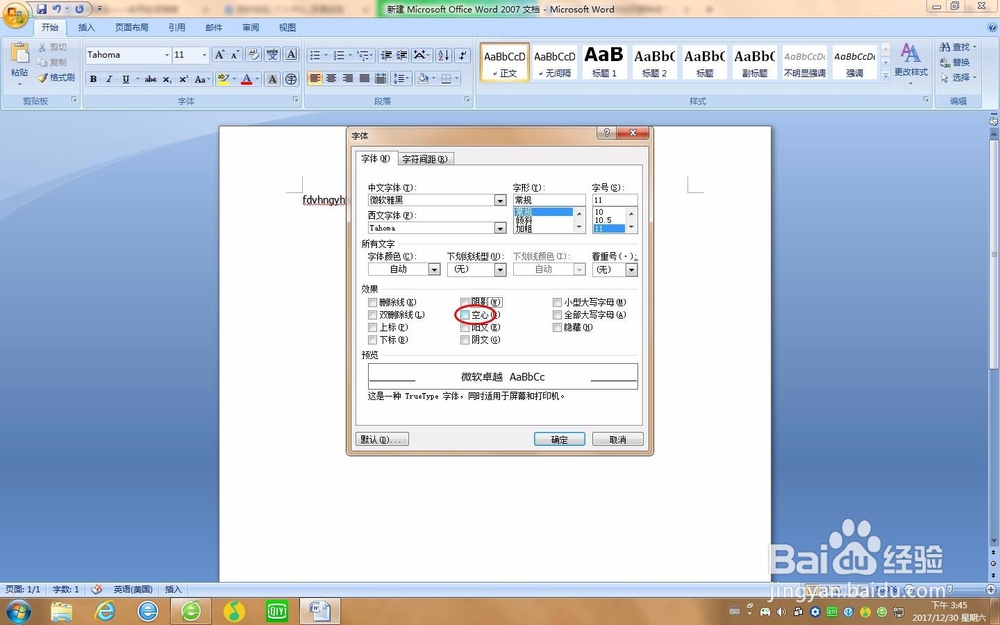Click the align left icon
The height and width of the screenshot is (625, 1000).
[x=314, y=78]
